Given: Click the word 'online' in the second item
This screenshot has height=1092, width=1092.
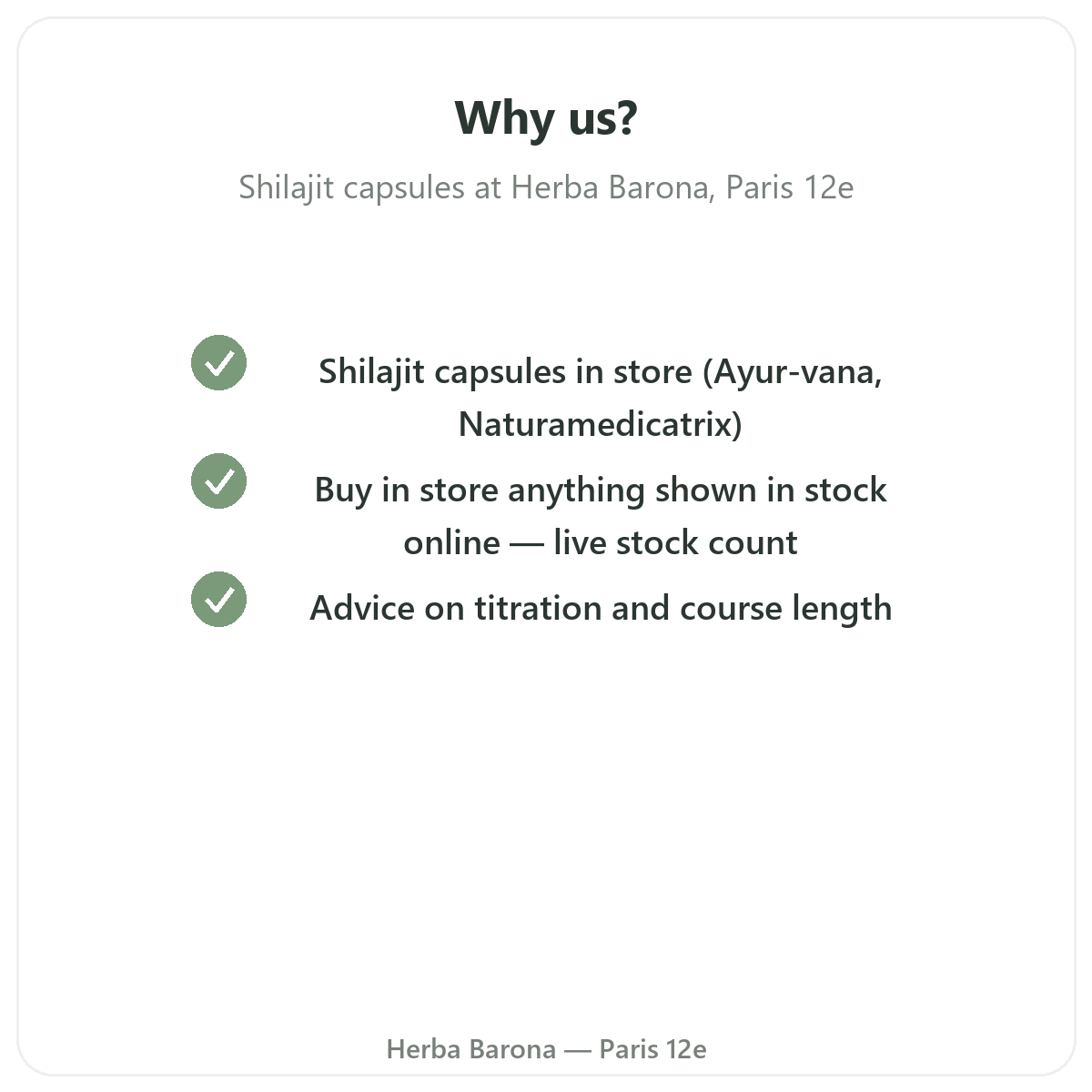Looking at the screenshot, I should click(x=451, y=543).
